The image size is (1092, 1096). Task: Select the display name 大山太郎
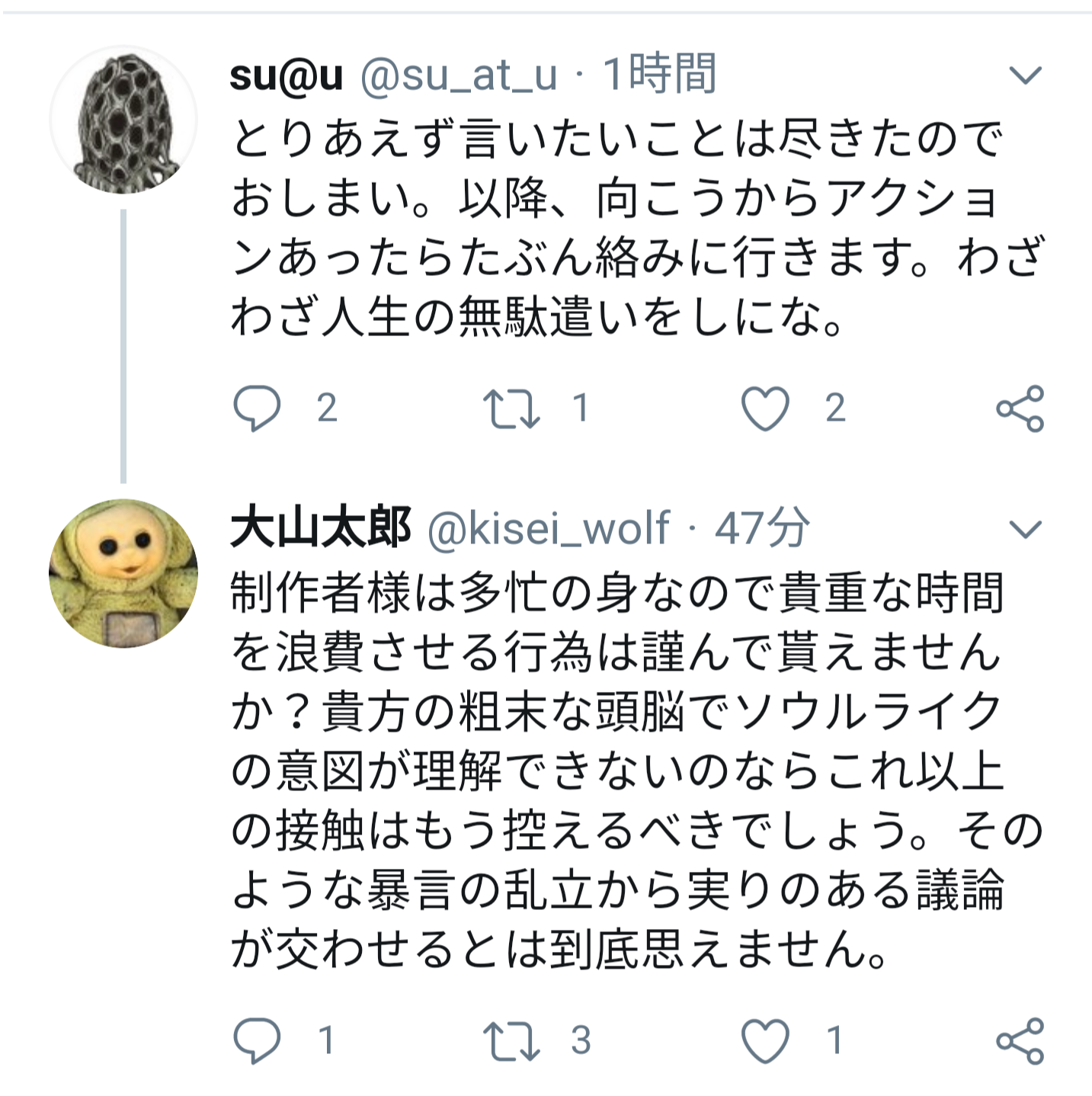[x=321, y=527]
